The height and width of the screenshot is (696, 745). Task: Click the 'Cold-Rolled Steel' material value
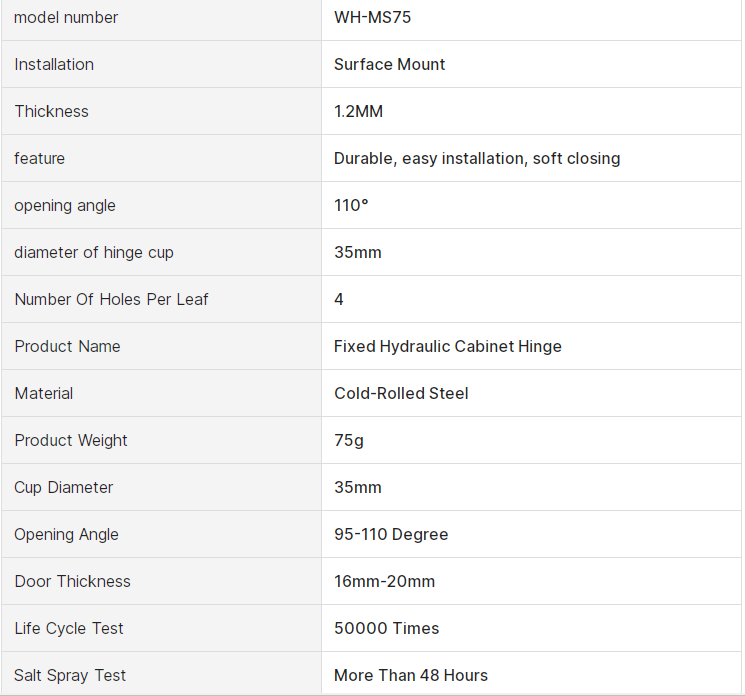tap(401, 393)
